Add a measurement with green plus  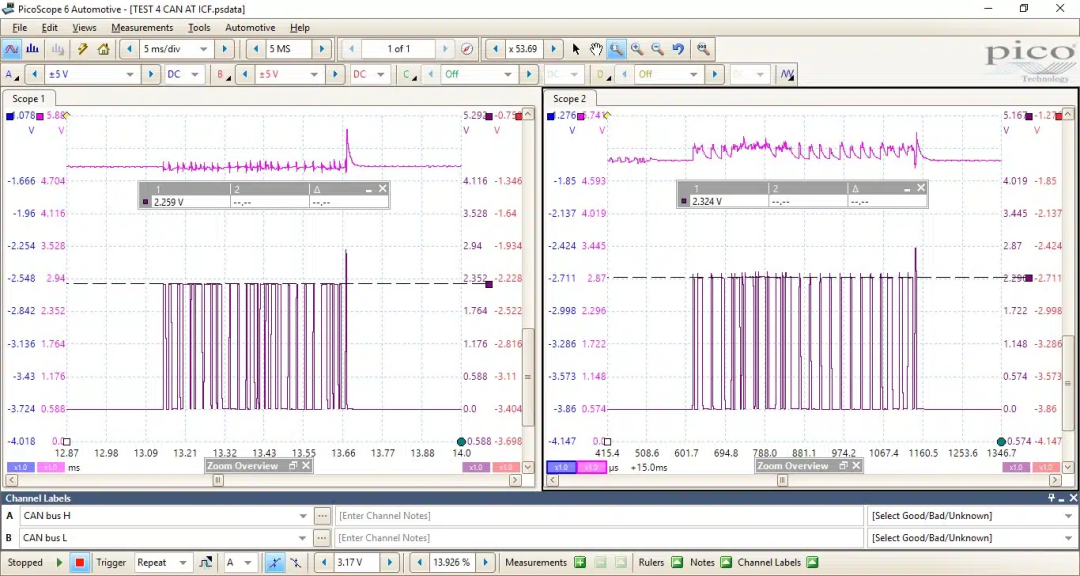pyautogui.click(x=580, y=562)
